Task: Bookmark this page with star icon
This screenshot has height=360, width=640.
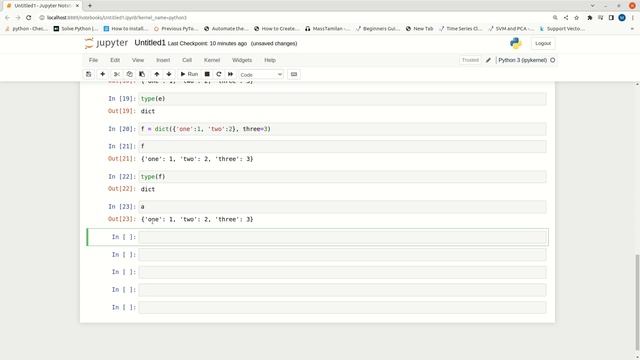Action: 576,18
